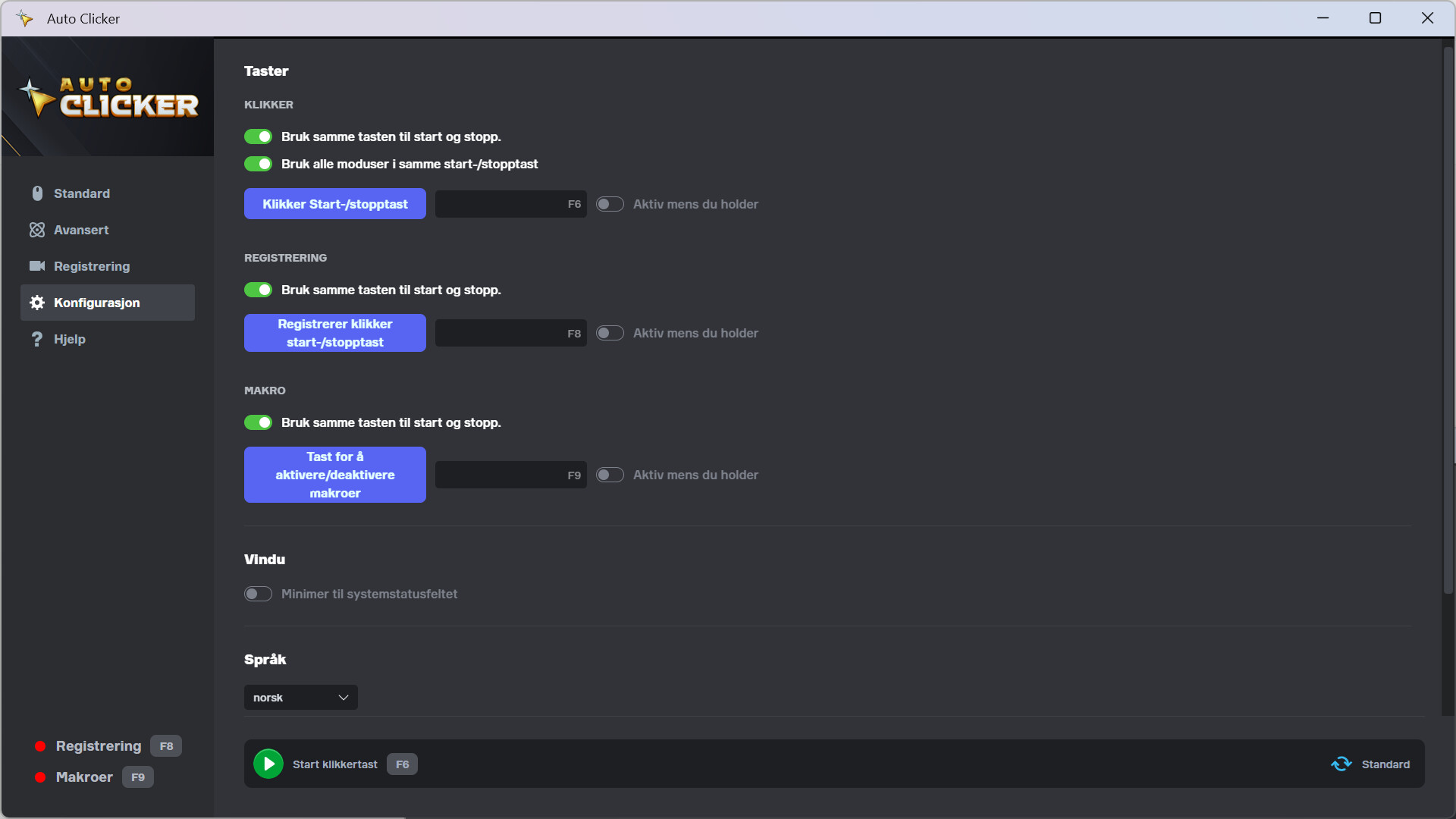Open the Hjelp page
The image size is (1456, 819).
pos(108,339)
